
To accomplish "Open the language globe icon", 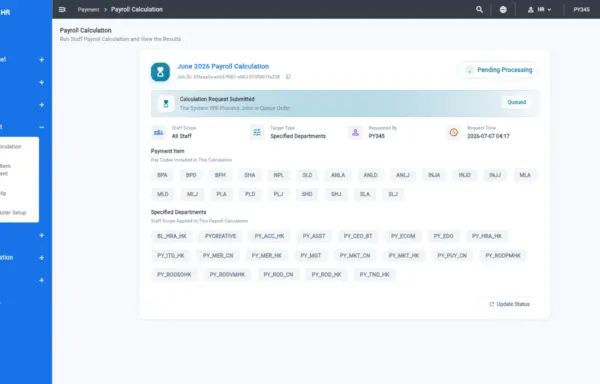I will [x=503, y=10].
